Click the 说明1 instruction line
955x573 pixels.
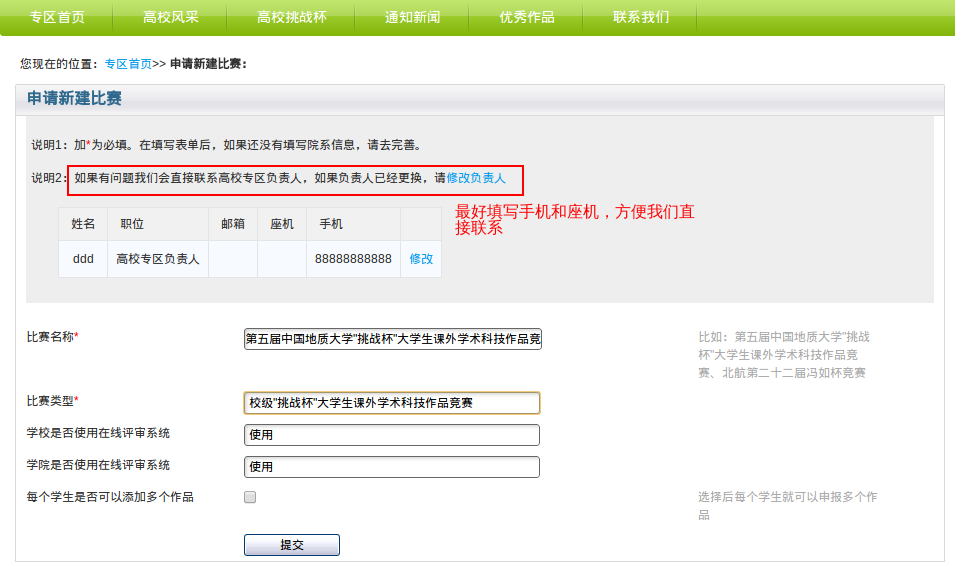227,145
